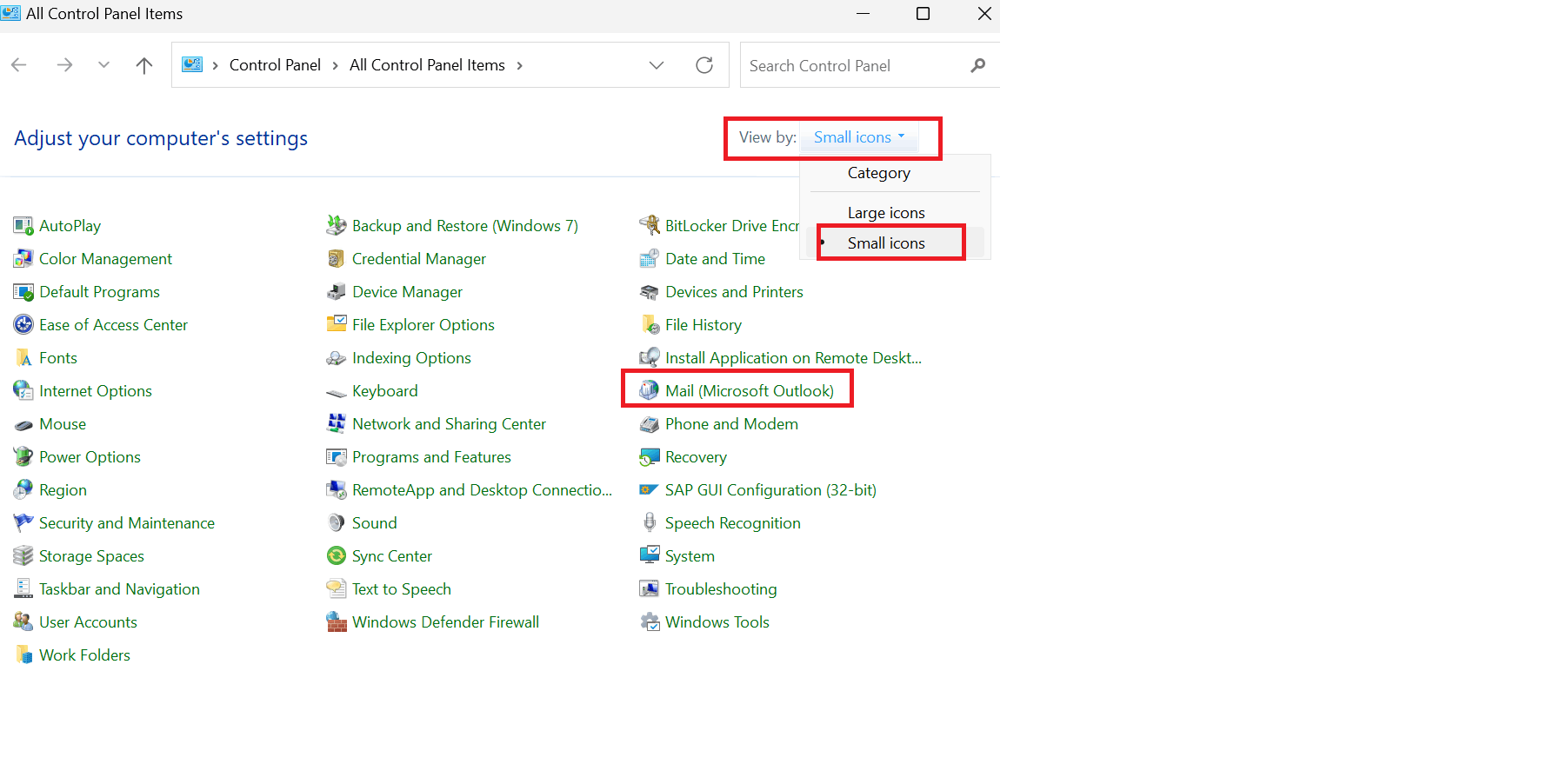Open the Credential Manager icon
Image resolution: width=1567 pixels, height=784 pixels.
click(419, 258)
